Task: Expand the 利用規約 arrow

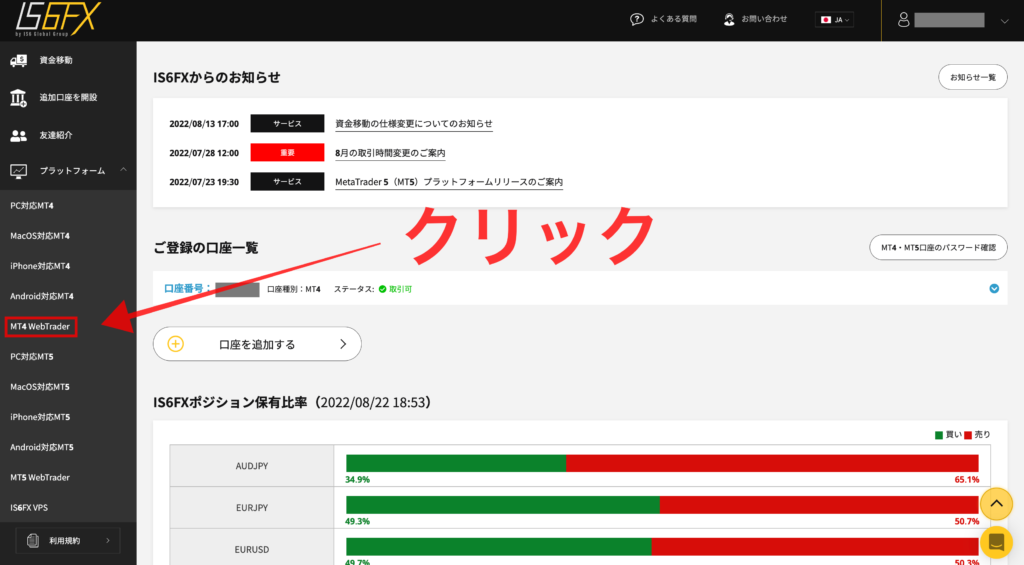Action: click(x=108, y=541)
